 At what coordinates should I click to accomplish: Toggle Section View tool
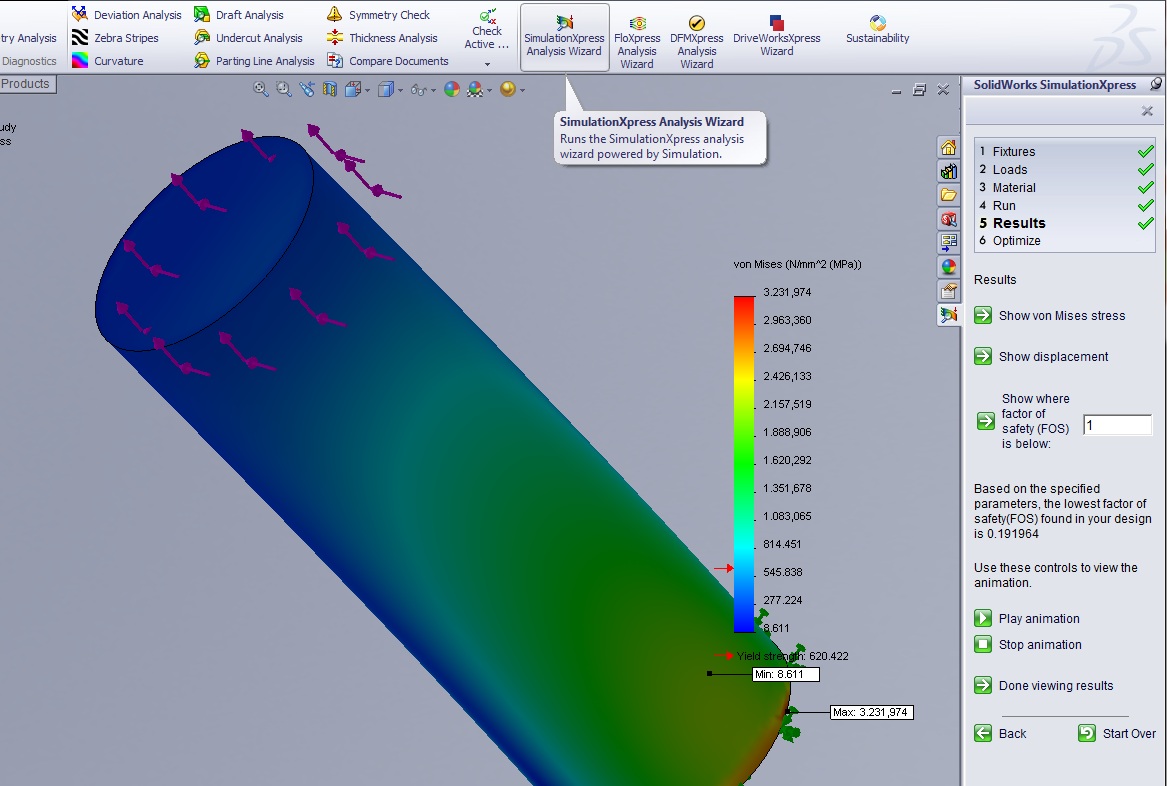(x=330, y=89)
